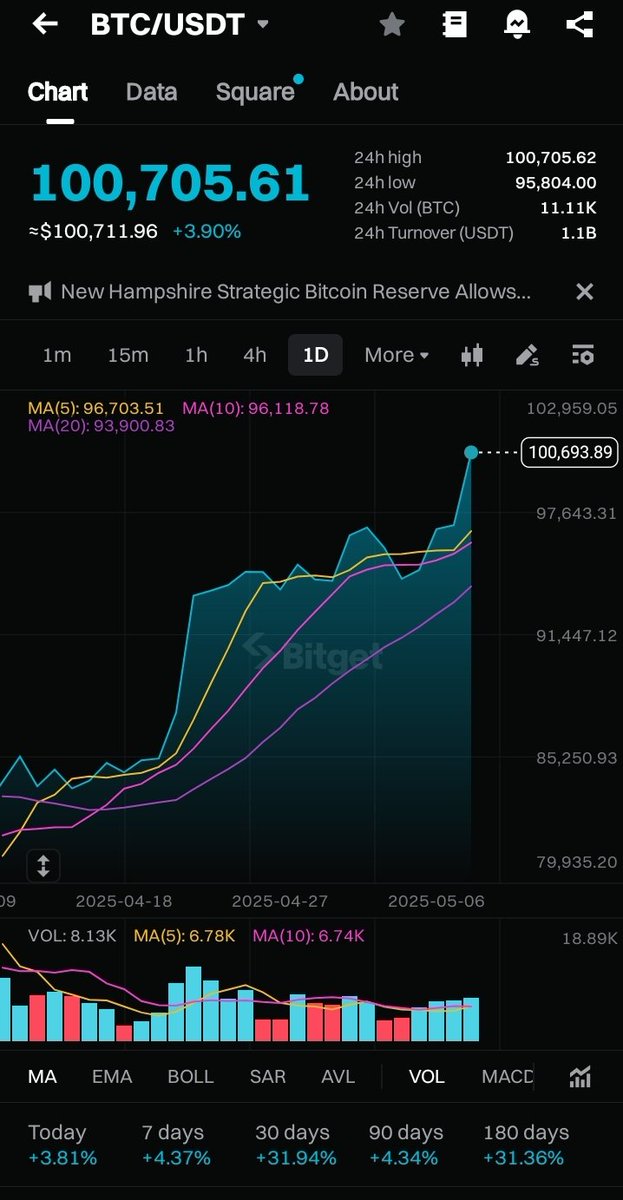Tap the 24h high value 100,705.62
623x1200 pixels.
[551, 158]
